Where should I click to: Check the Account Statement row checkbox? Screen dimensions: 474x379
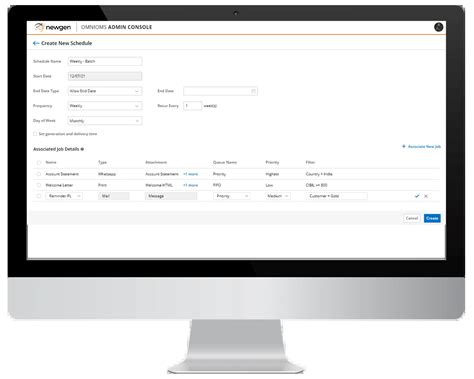39,174
